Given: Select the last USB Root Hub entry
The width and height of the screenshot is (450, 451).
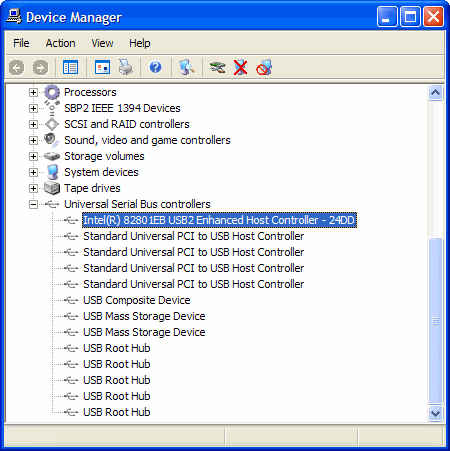Looking at the screenshot, I should tap(117, 412).
